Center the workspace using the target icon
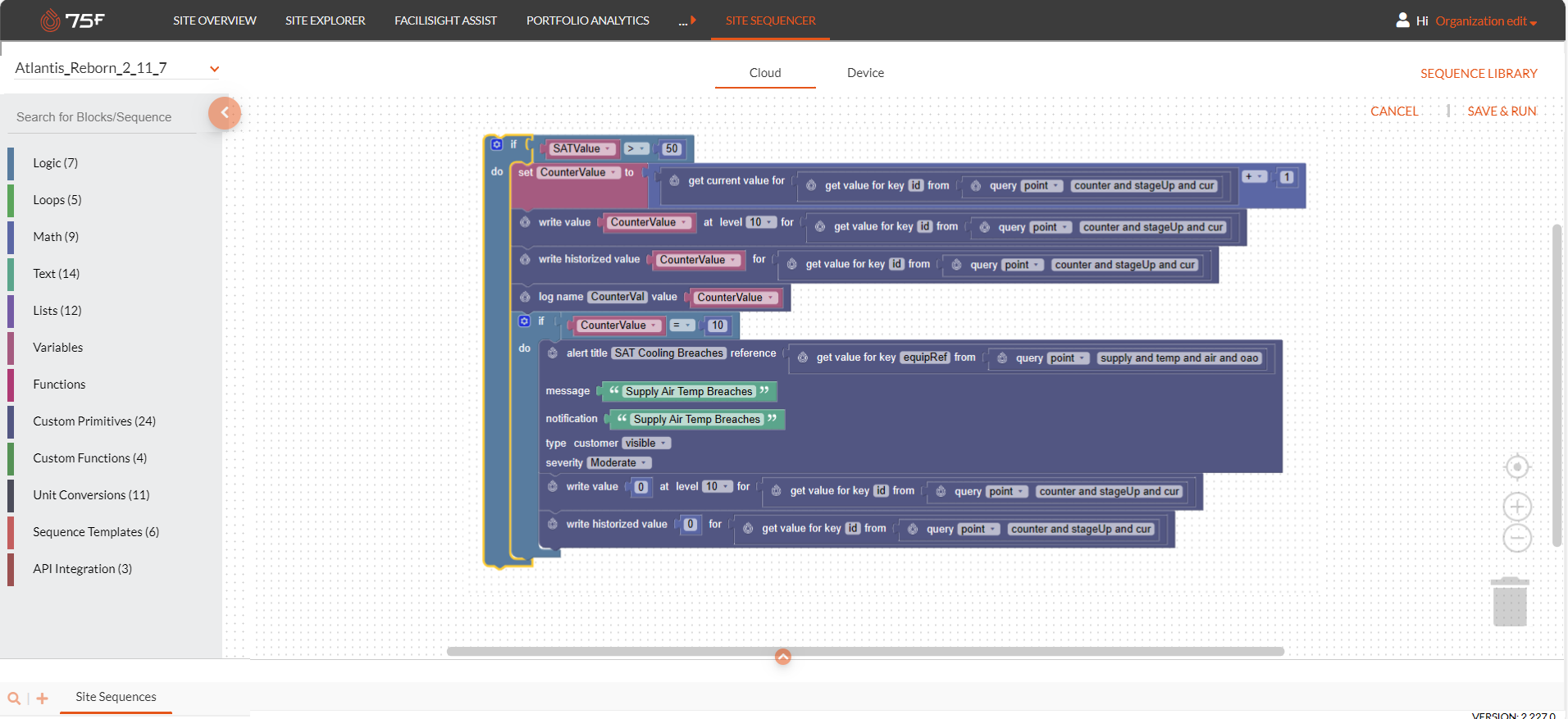Viewport: 1568px width, 719px height. click(x=1517, y=467)
